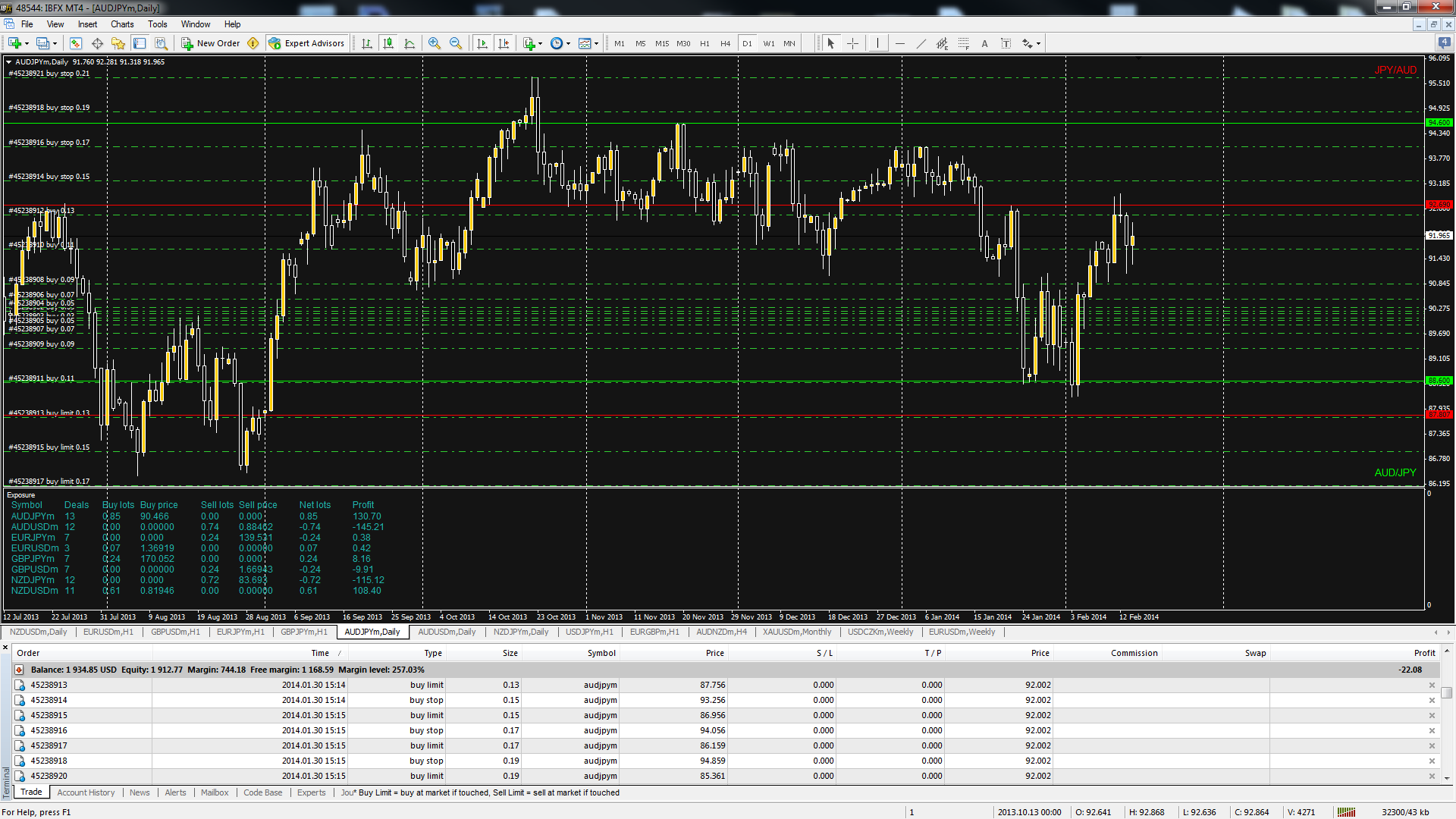Viewport: 1456px width, 819px height.
Task: Click the green 94.600 price level label
Action: tap(1439, 123)
